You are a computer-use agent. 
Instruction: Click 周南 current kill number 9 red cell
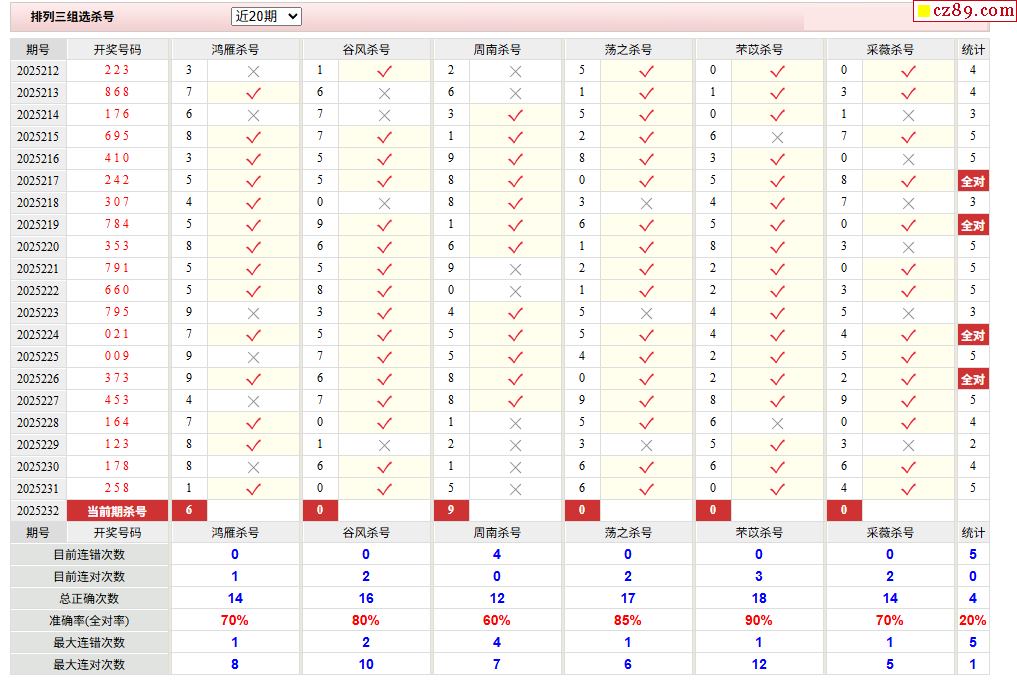[x=451, y=510]
